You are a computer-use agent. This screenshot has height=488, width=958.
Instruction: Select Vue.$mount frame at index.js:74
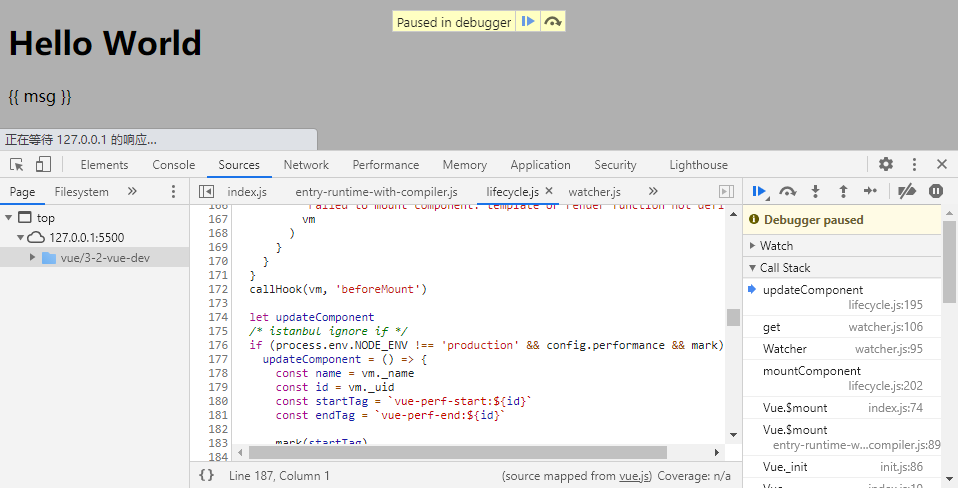842,407
